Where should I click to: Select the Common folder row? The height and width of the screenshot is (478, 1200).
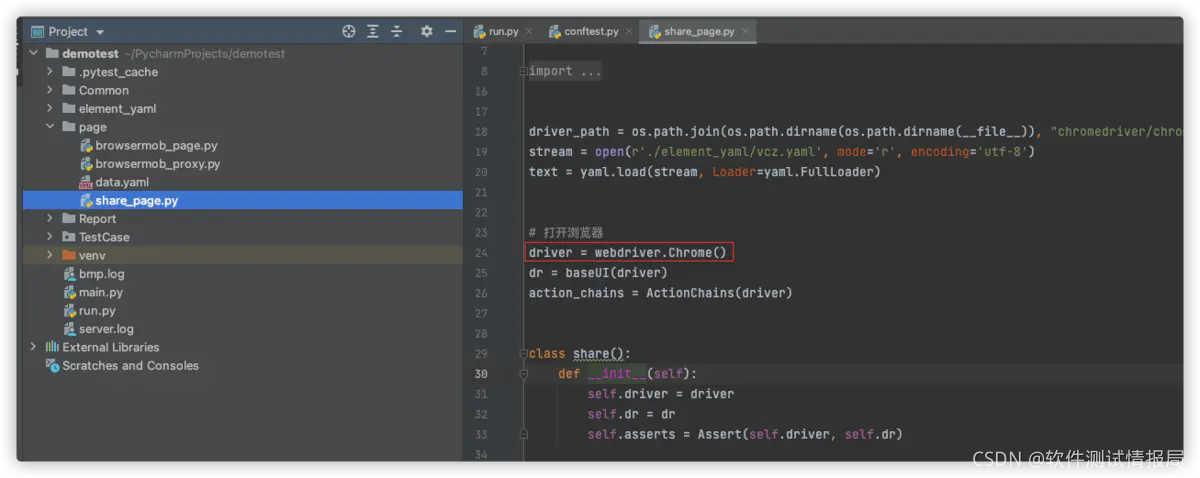[241, 90]
